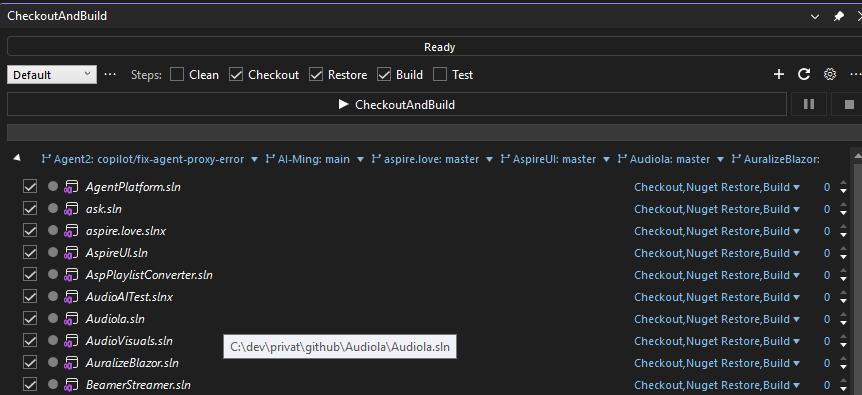Uncheck the AspireUI.sln checkbox
This screenshot has width=862, height=395.
click(x=30, y=253)
